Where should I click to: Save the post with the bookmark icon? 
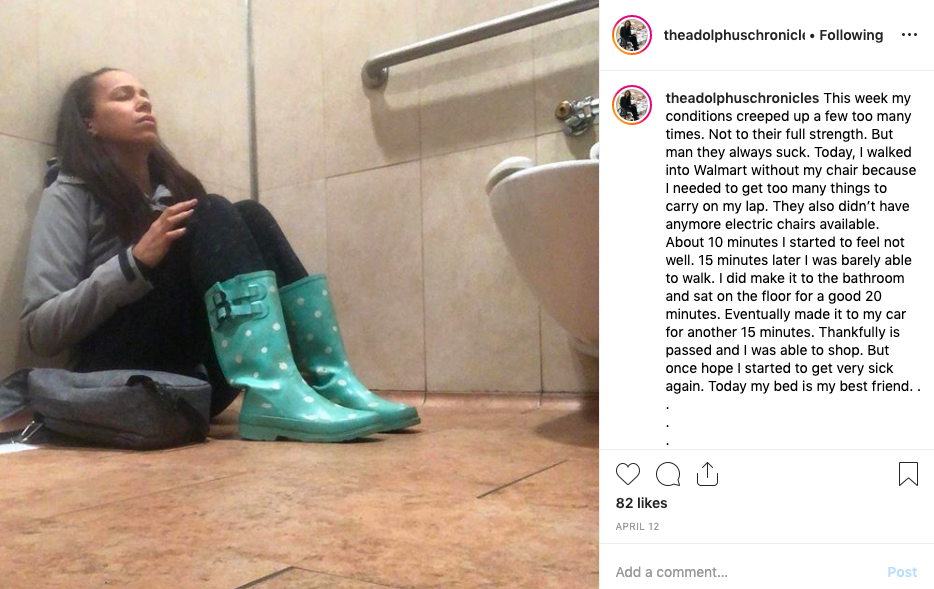click(x=908, y=474)
